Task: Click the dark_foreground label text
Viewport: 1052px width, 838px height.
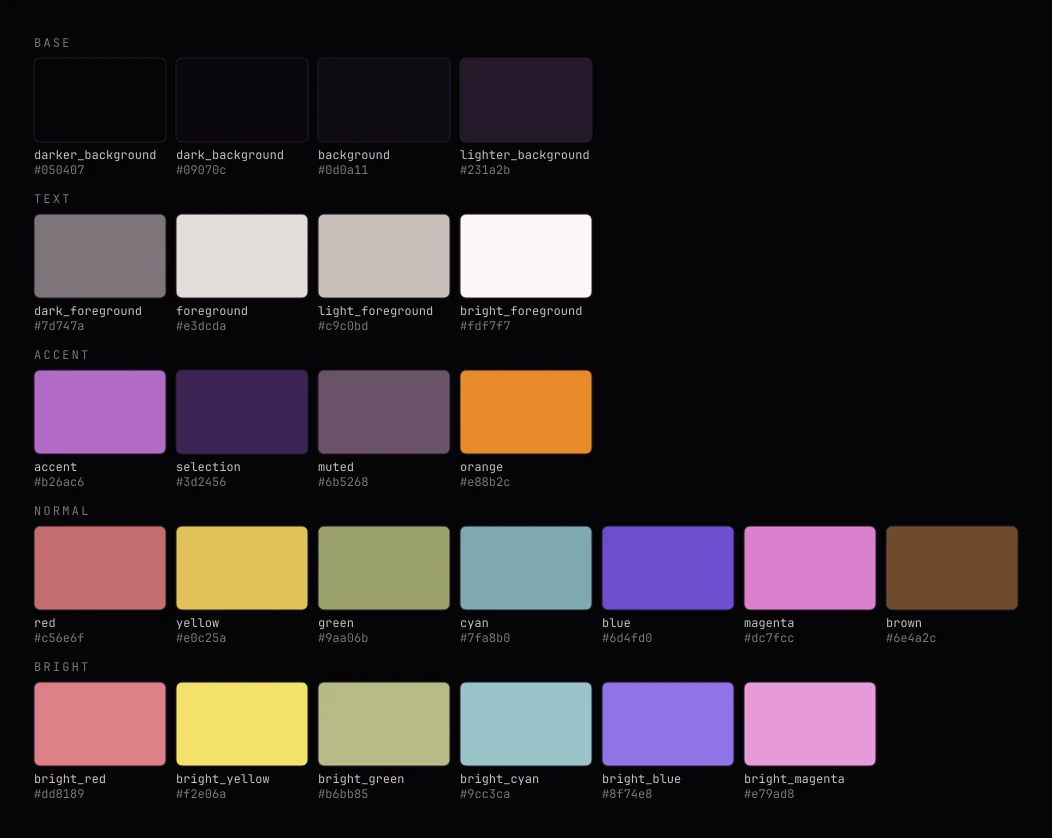Action: 88,311
